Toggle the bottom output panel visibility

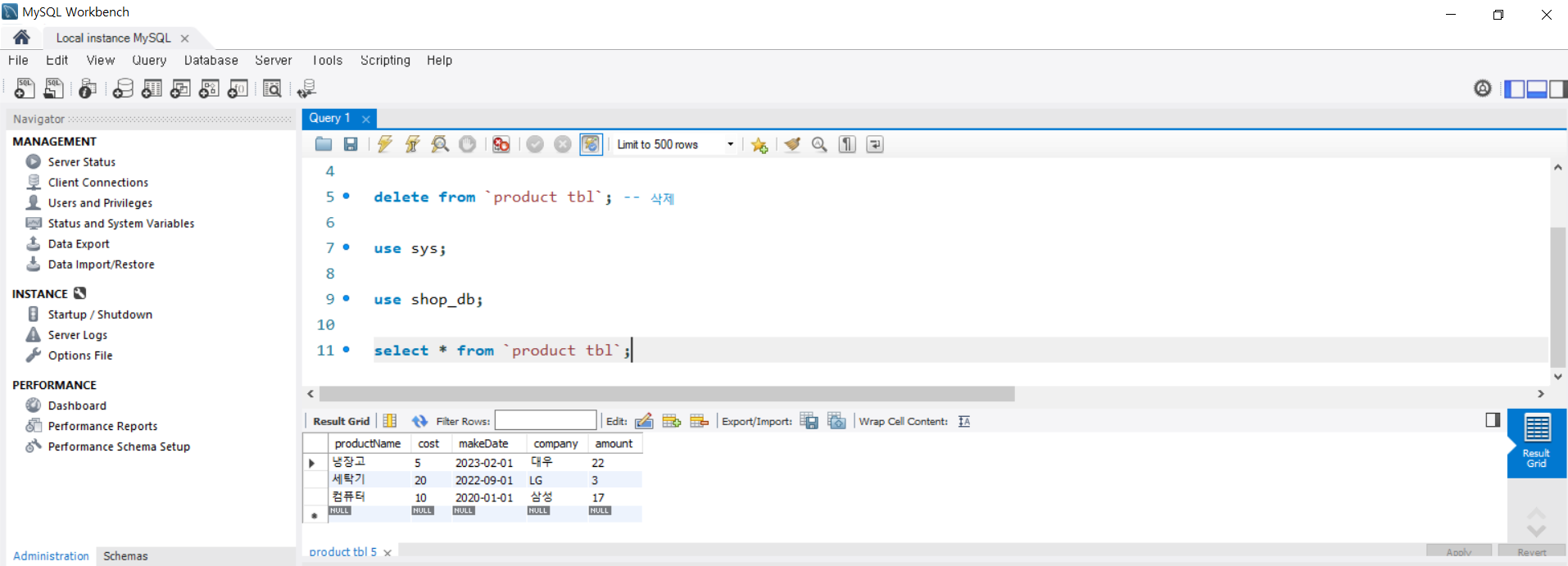click(1536, 88)
